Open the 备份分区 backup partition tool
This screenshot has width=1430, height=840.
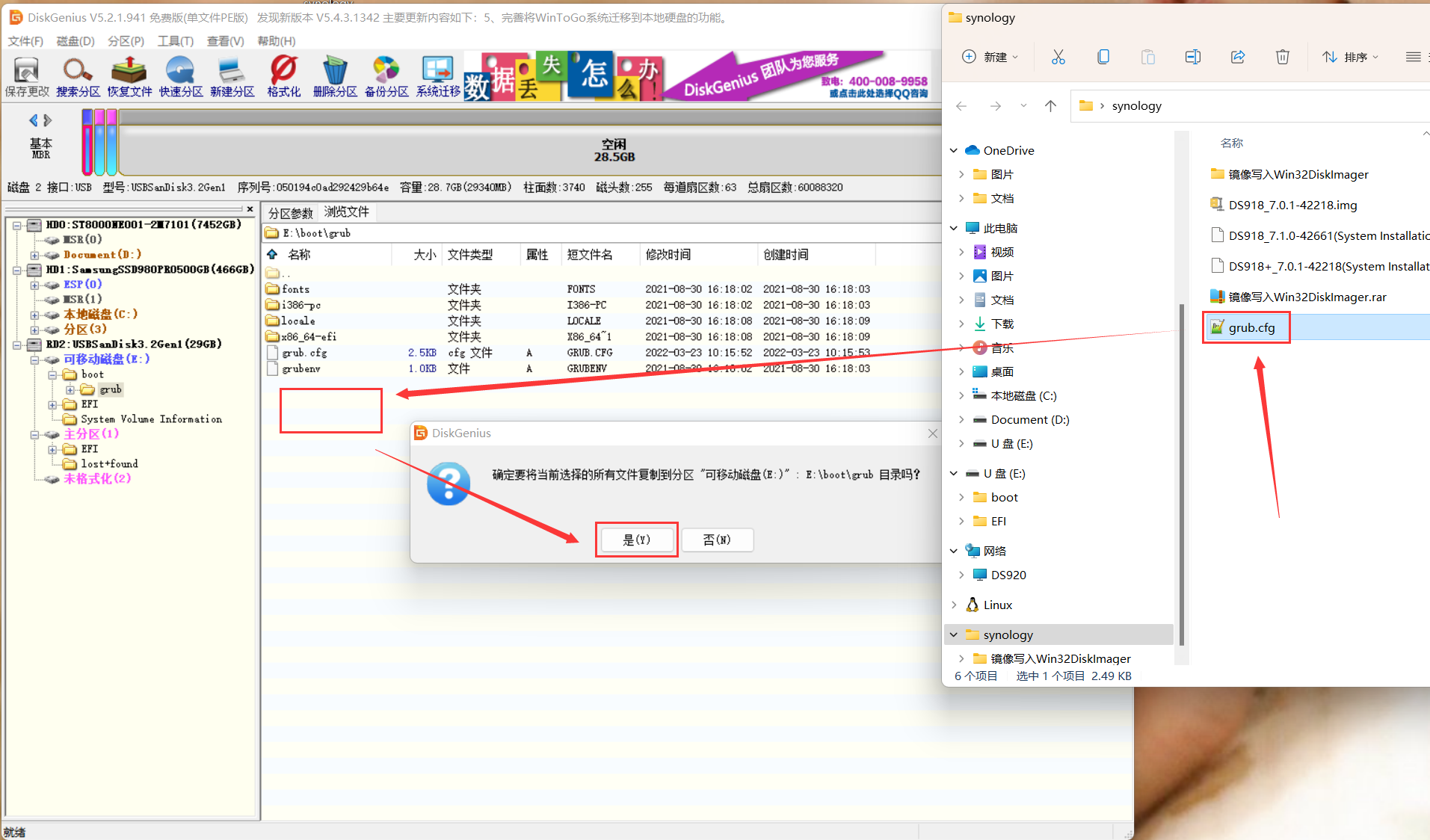386,77
